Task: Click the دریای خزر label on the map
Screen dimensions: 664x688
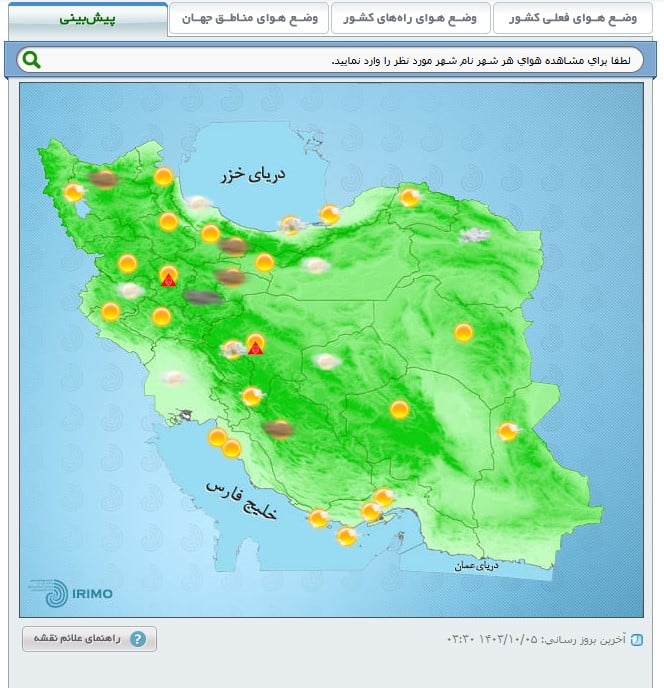Action: 253,175
